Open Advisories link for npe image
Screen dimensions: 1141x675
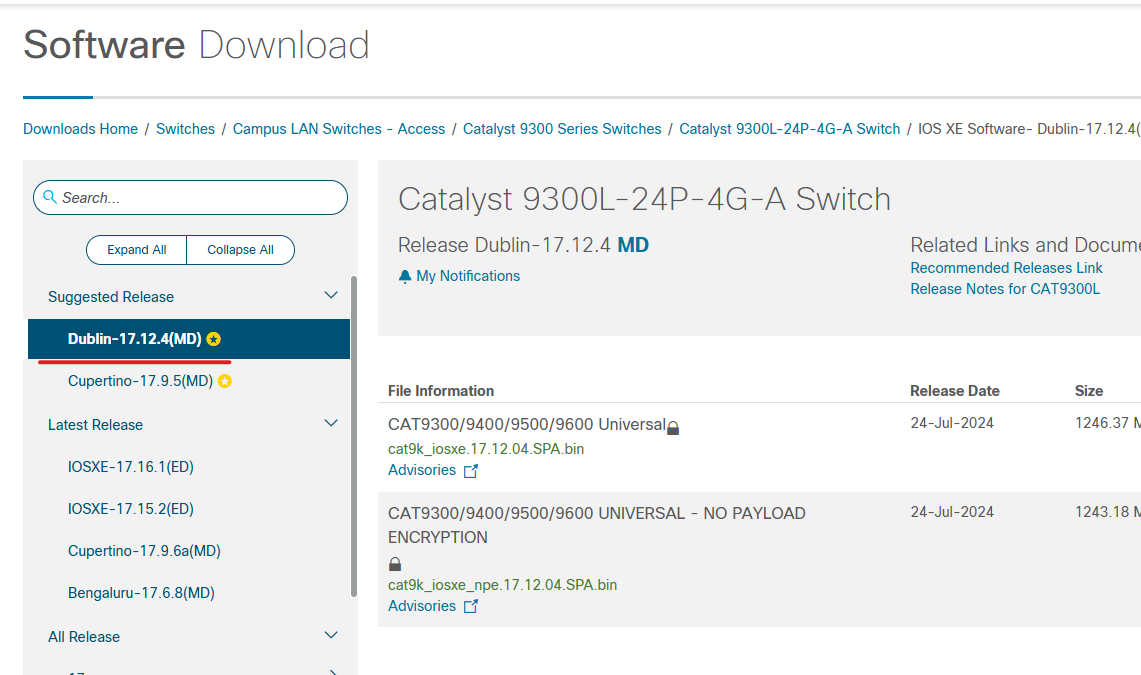coord(422,606)
